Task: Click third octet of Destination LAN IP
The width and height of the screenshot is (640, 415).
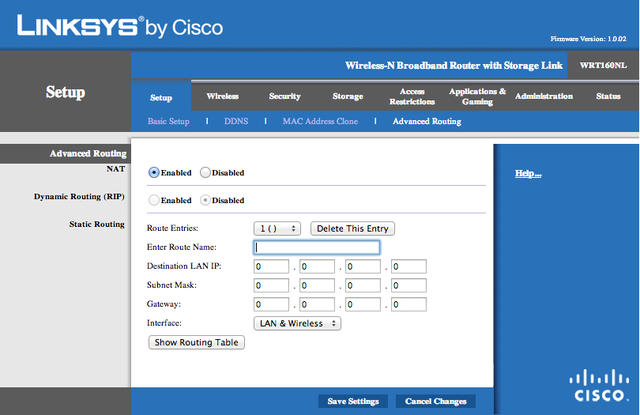Action: [363, 266]
